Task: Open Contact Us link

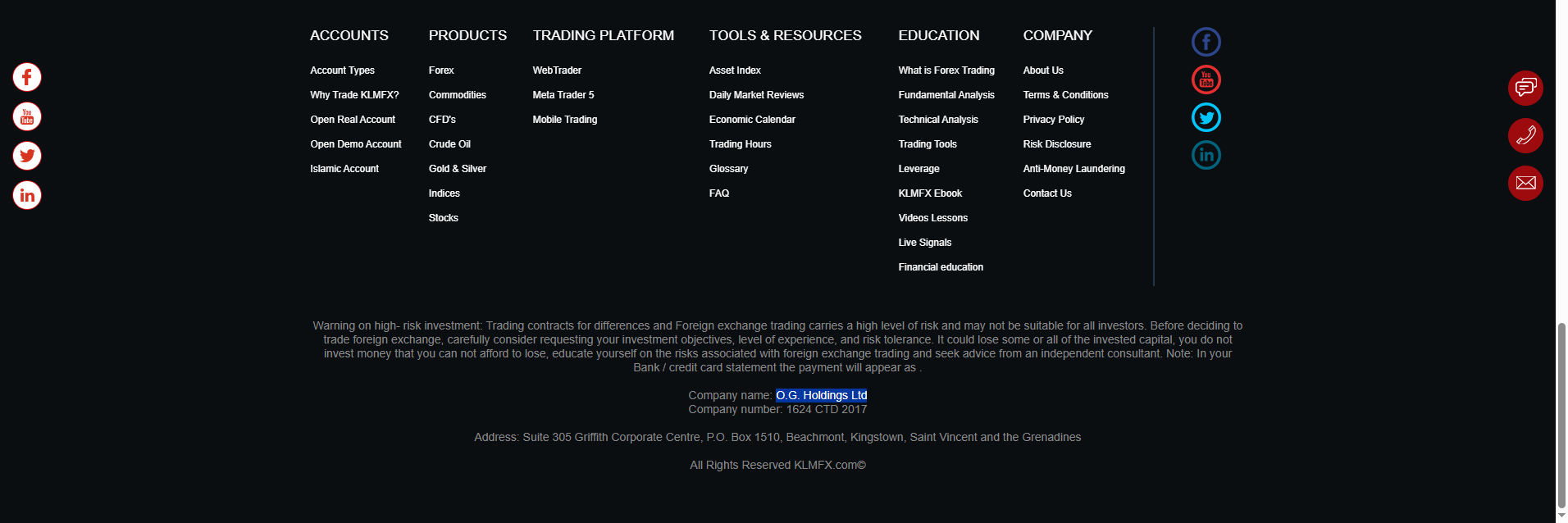Action: pyautogui.click(x=1047, y=193)
